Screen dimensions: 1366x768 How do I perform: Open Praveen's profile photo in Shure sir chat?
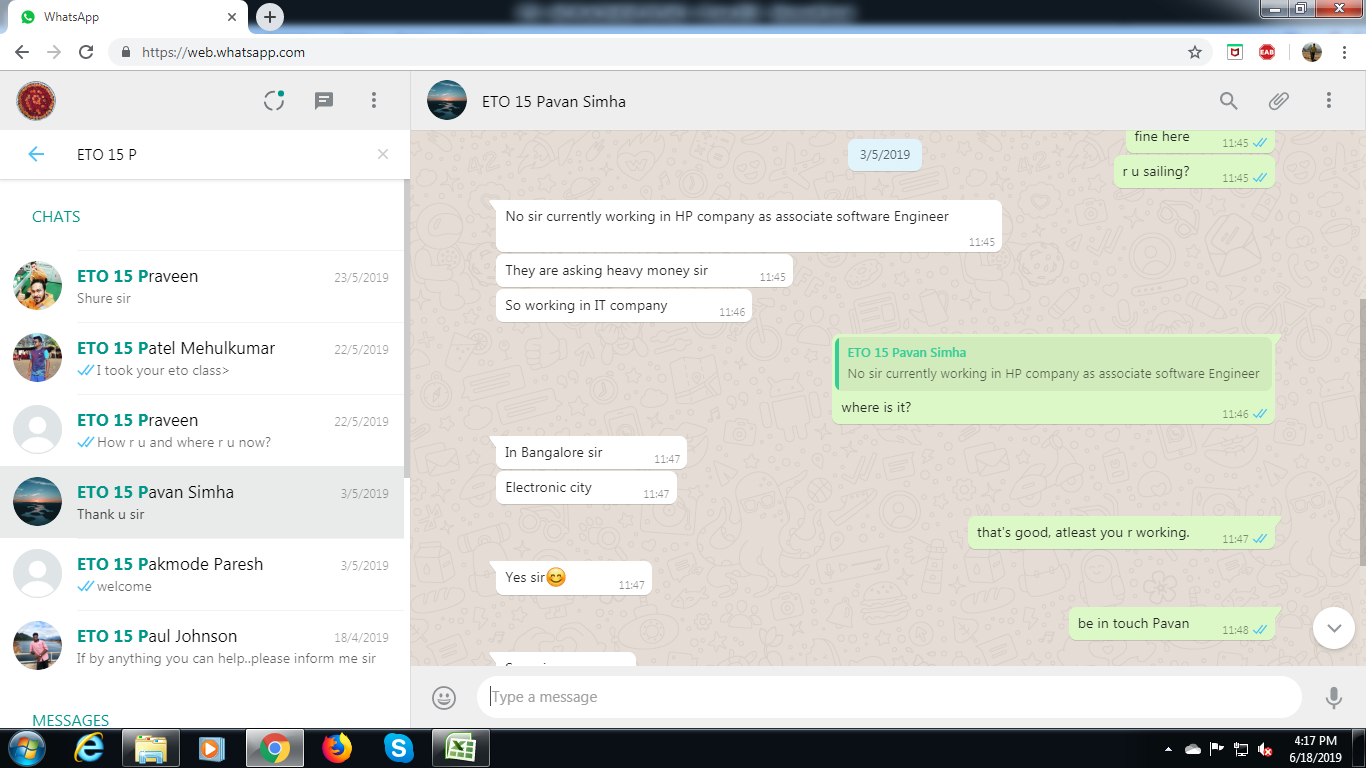tap(38, 286)
